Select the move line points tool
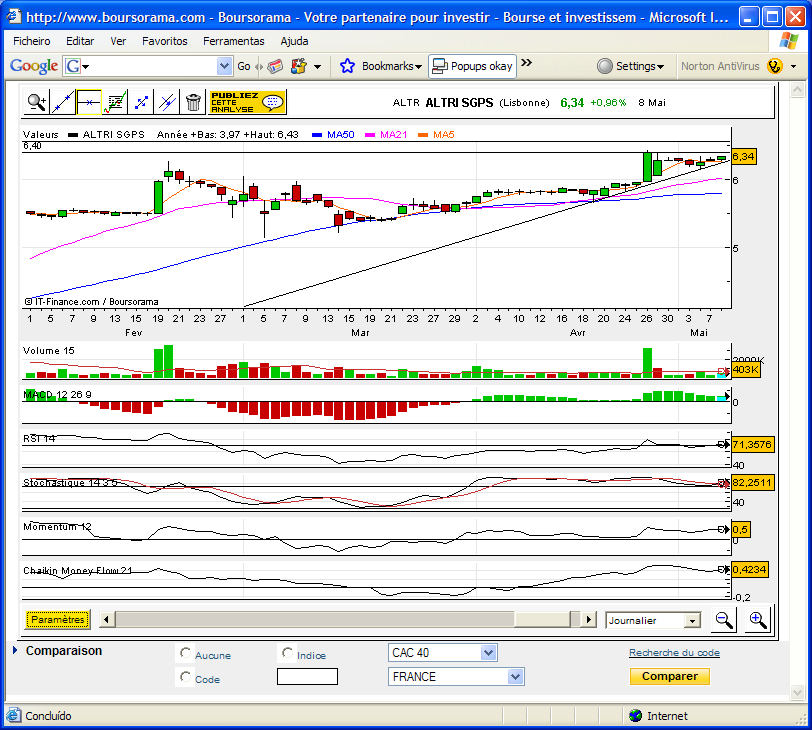This screenshot has width=812, height=730. pyautogui.click(x=141, y=102)
